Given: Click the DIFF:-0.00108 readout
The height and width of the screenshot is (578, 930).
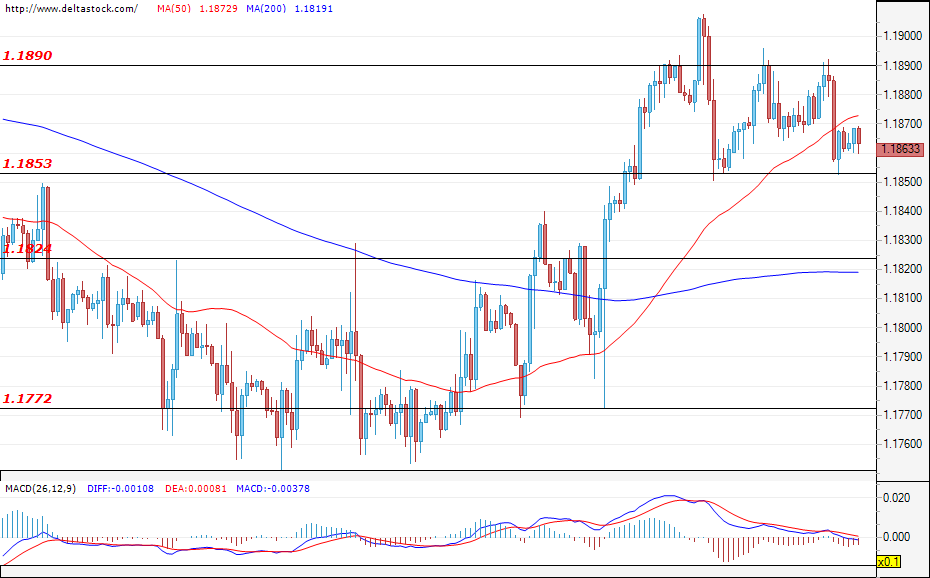Looking at the screenshot, I should click(120, 488).
